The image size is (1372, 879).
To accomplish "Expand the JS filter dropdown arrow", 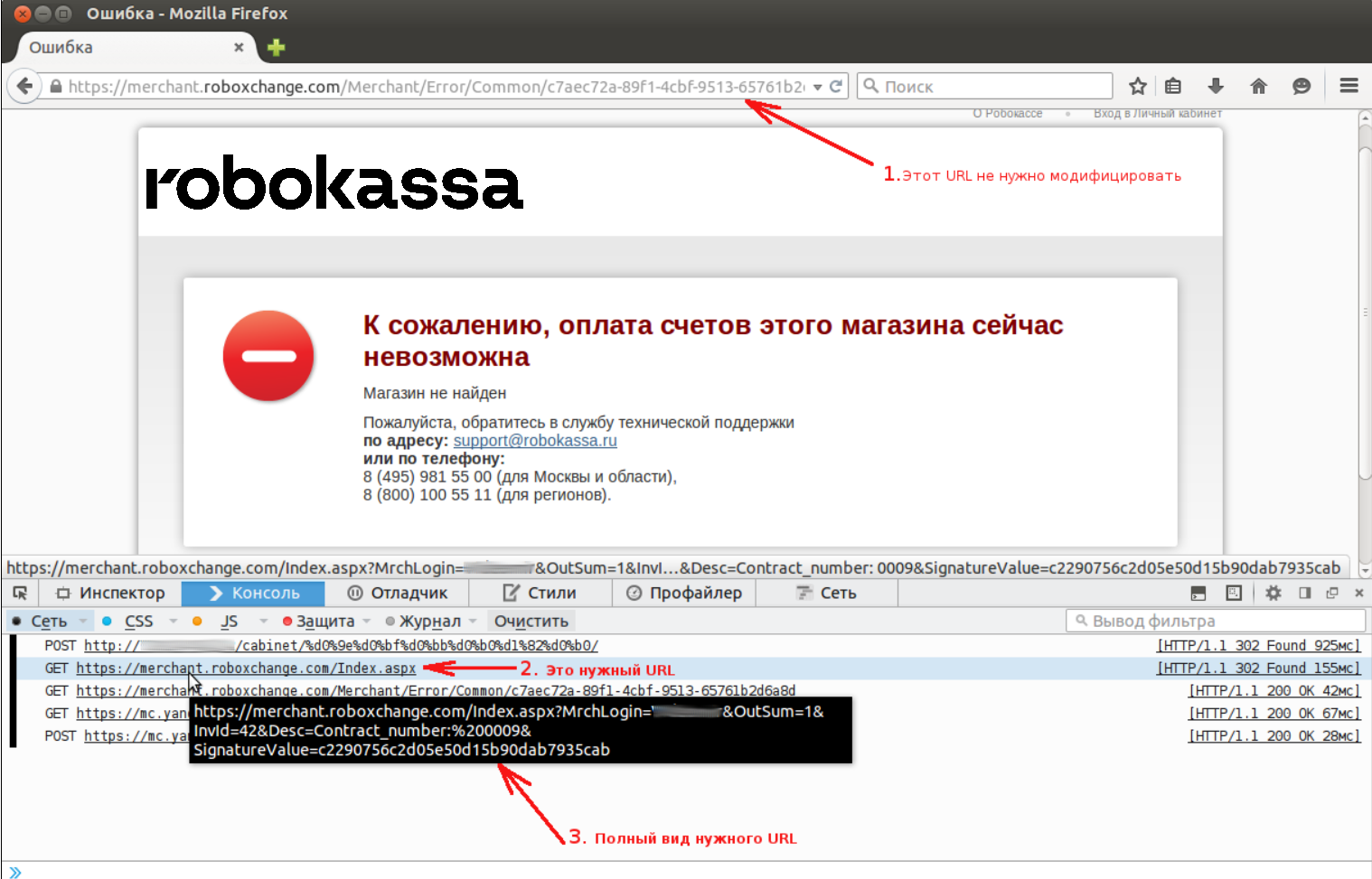I will click(x=263, y=621).
